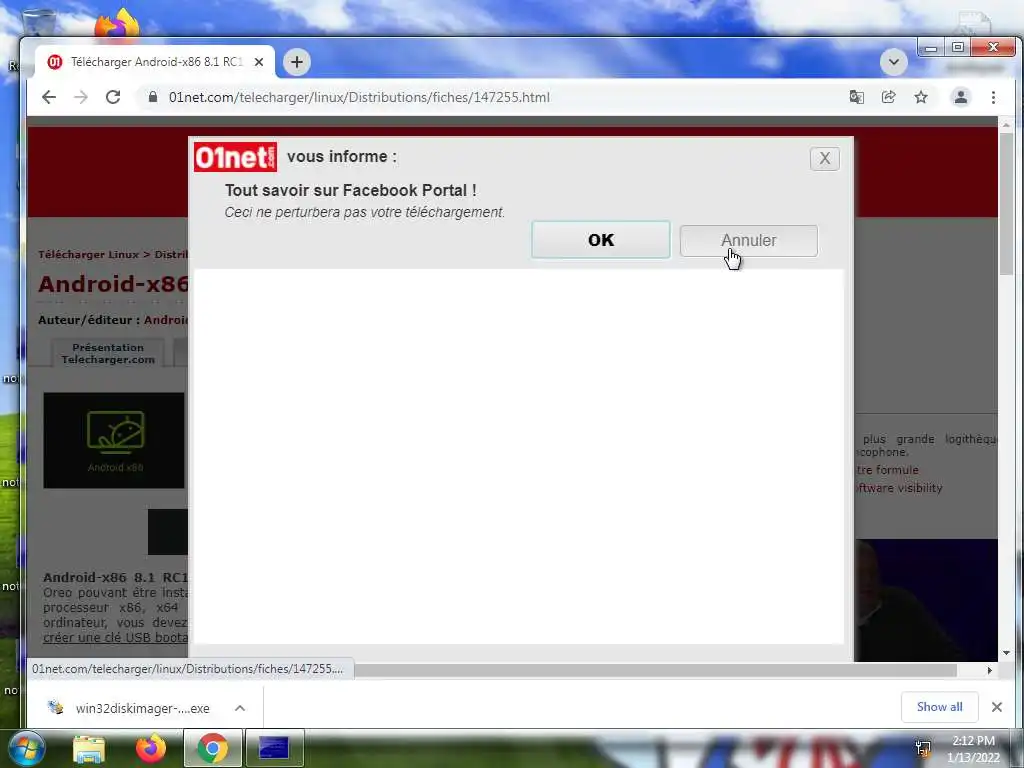1024x768 pixels.
Task: Open the Chrome profile avatar
Action: [x=961, y=97]
